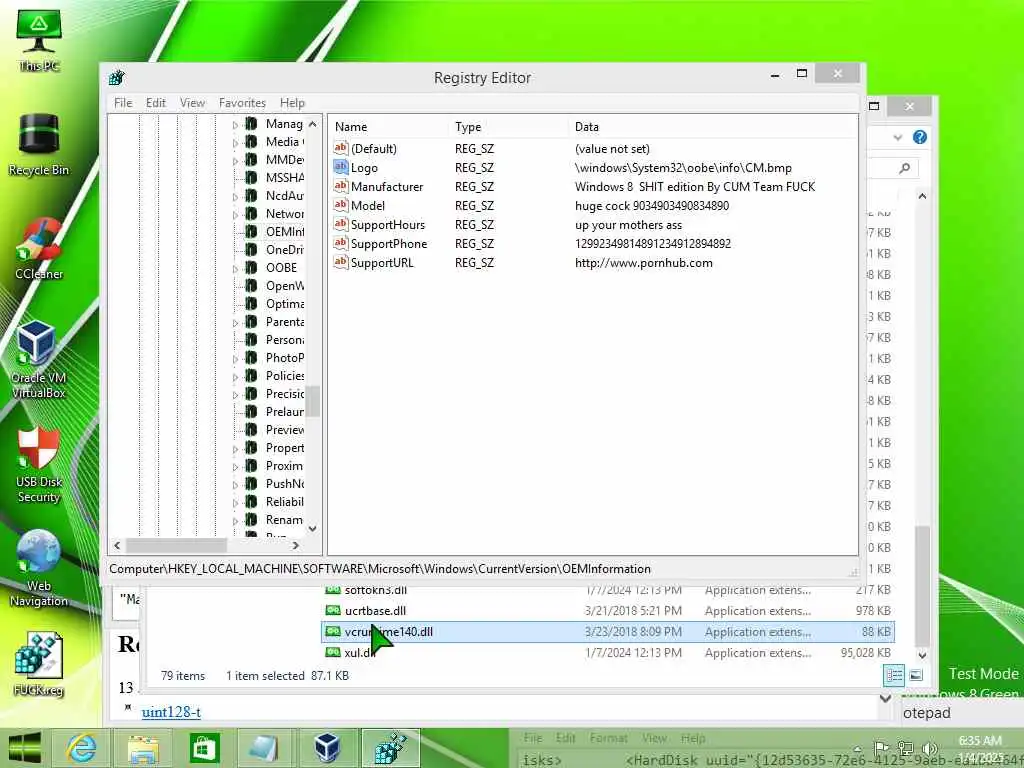Open Web Navigation desktop icon
The height and width of the screenshot is (768, 1024).
[x=39, y=569]
